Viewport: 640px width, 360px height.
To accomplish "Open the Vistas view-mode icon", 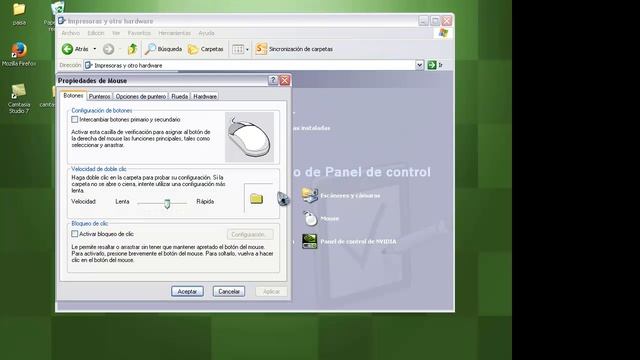I will (x=238, y=49).
